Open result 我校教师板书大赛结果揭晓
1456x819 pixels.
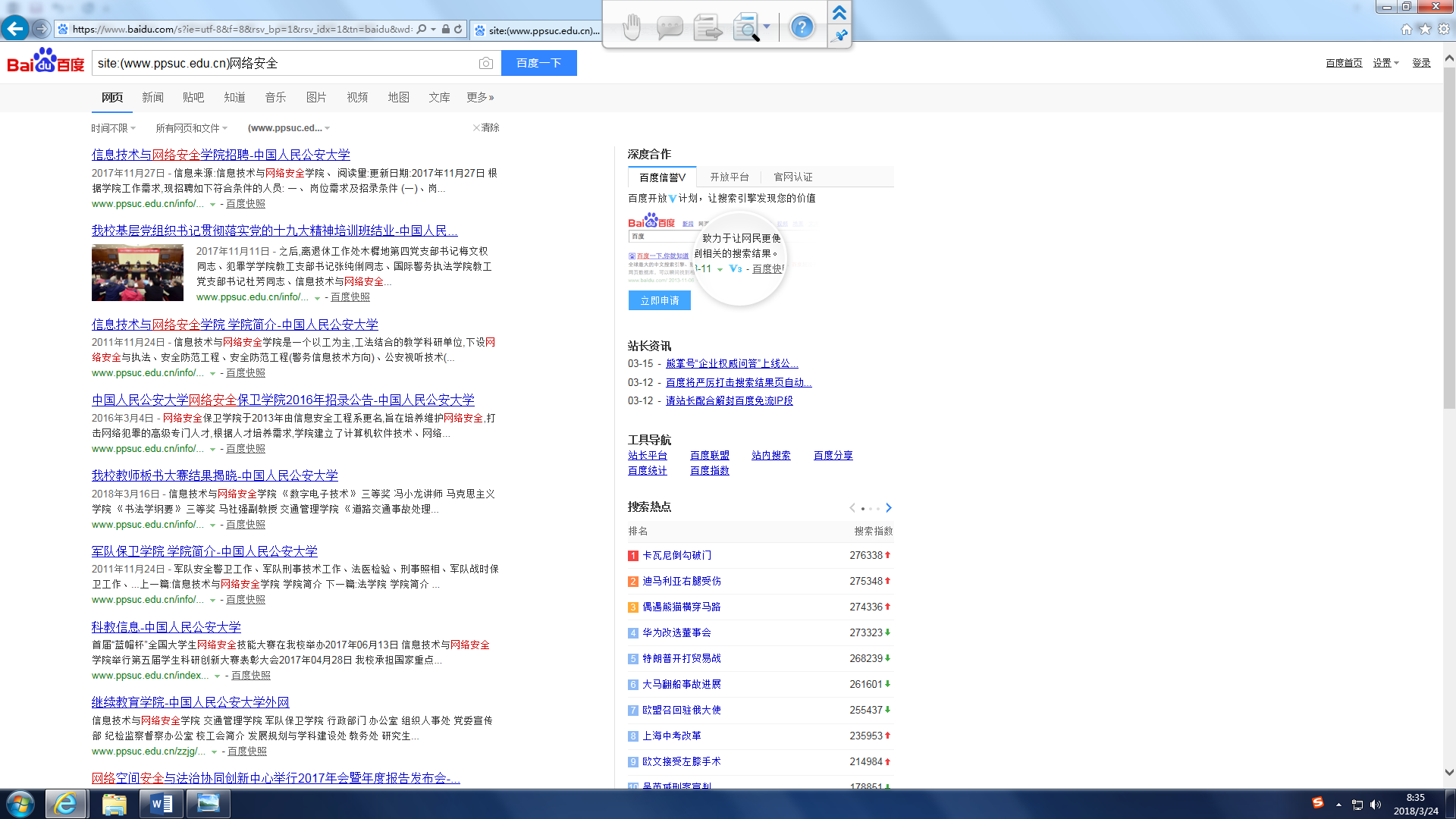(215, 475)
